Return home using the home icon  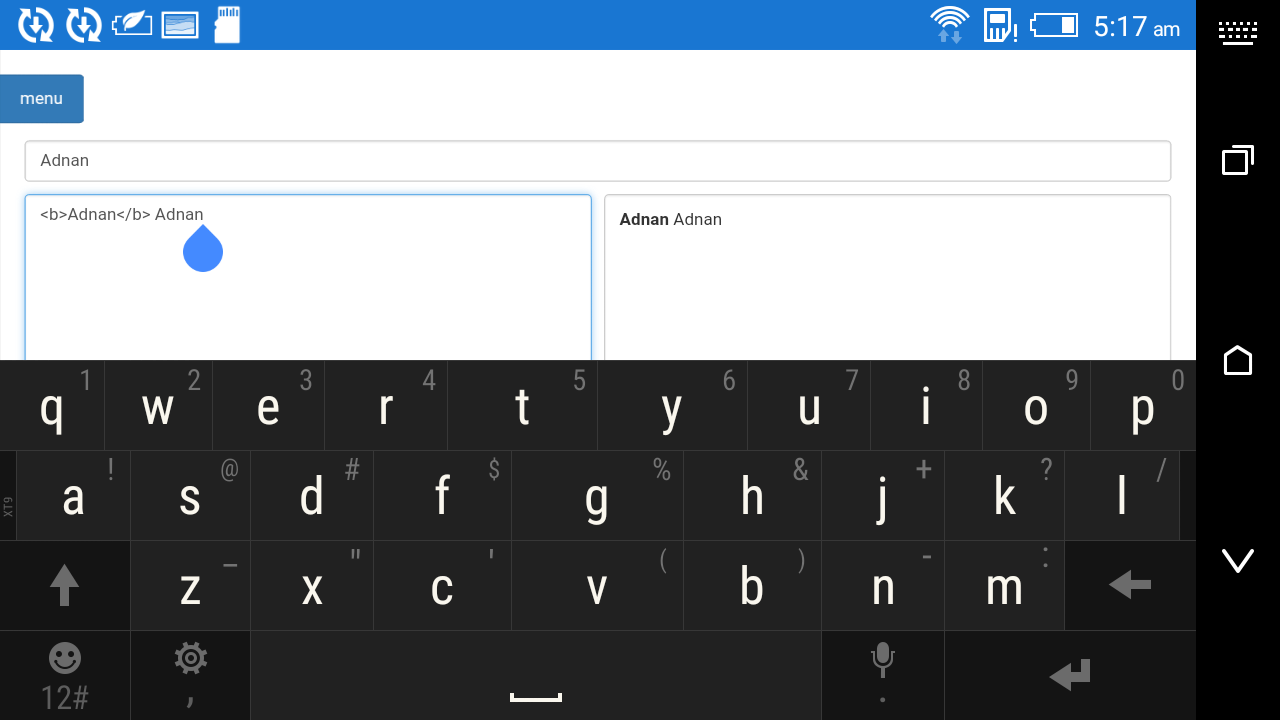tap(1237, 361)
